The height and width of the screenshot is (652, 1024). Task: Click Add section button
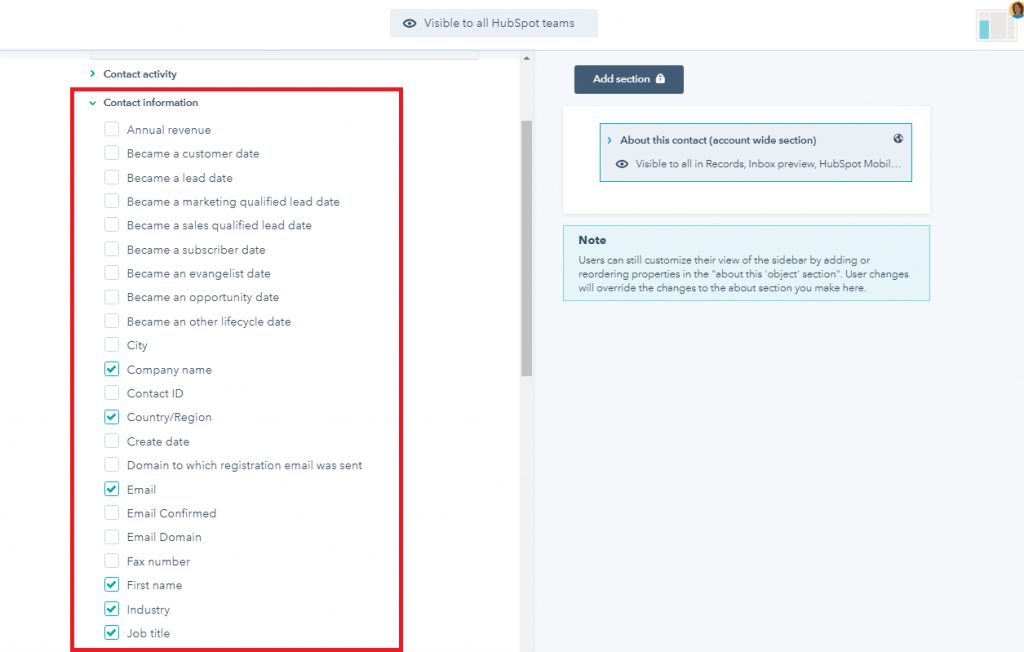point(629,79)
